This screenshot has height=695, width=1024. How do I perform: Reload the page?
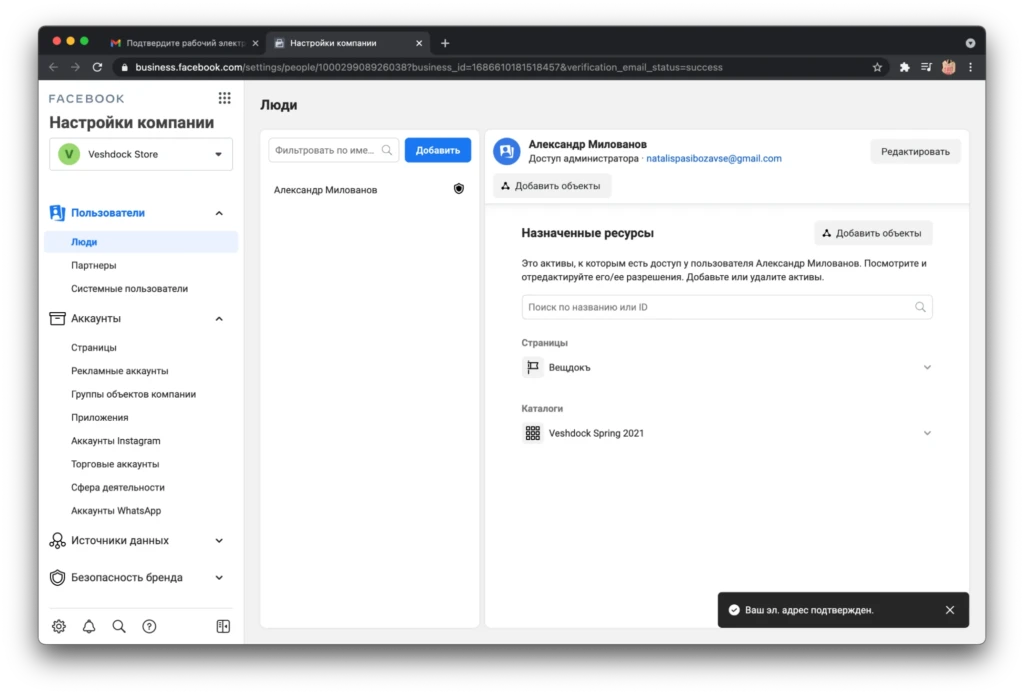tap(97, 67)
